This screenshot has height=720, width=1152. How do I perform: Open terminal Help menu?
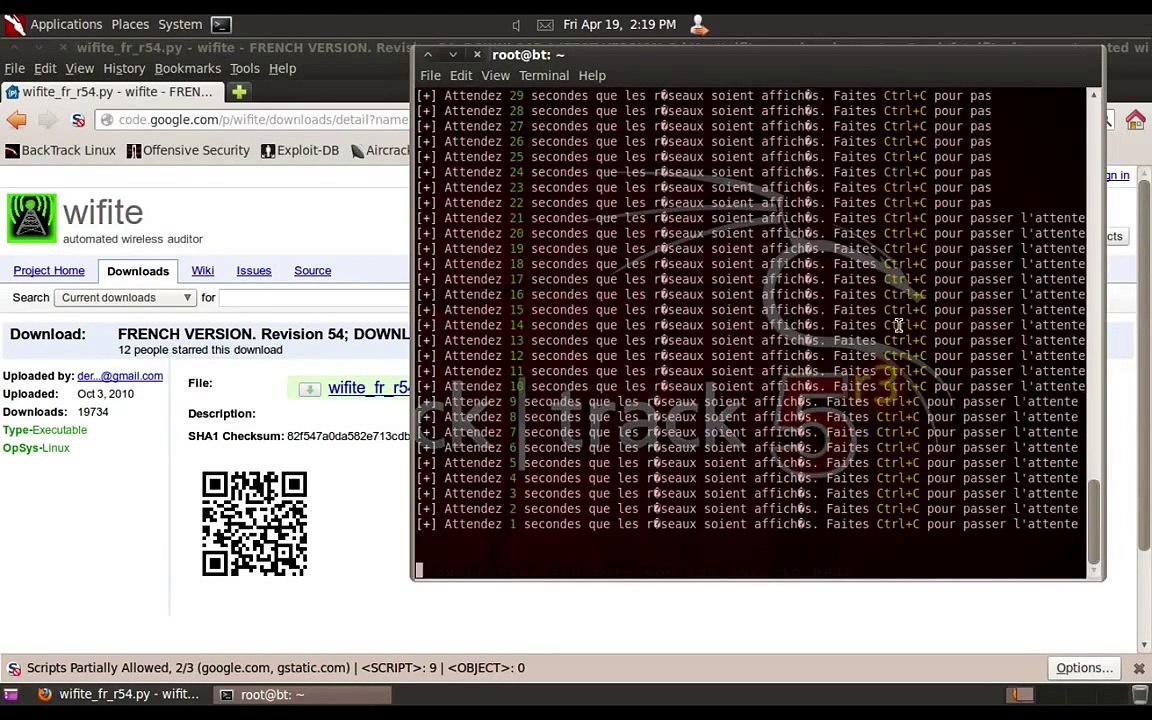pos(591,76)
